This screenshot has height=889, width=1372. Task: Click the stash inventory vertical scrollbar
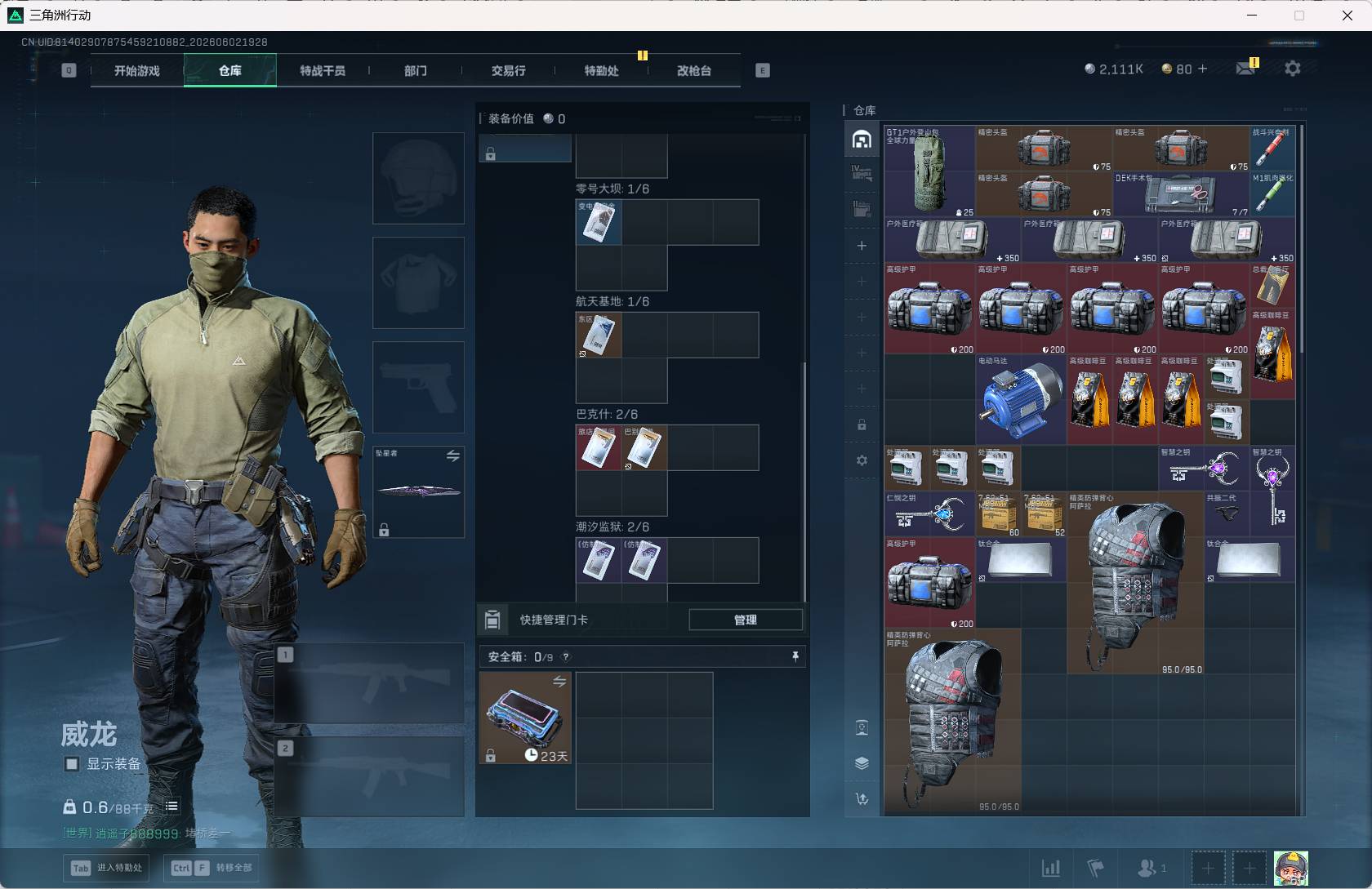(x=1301, y=238)
